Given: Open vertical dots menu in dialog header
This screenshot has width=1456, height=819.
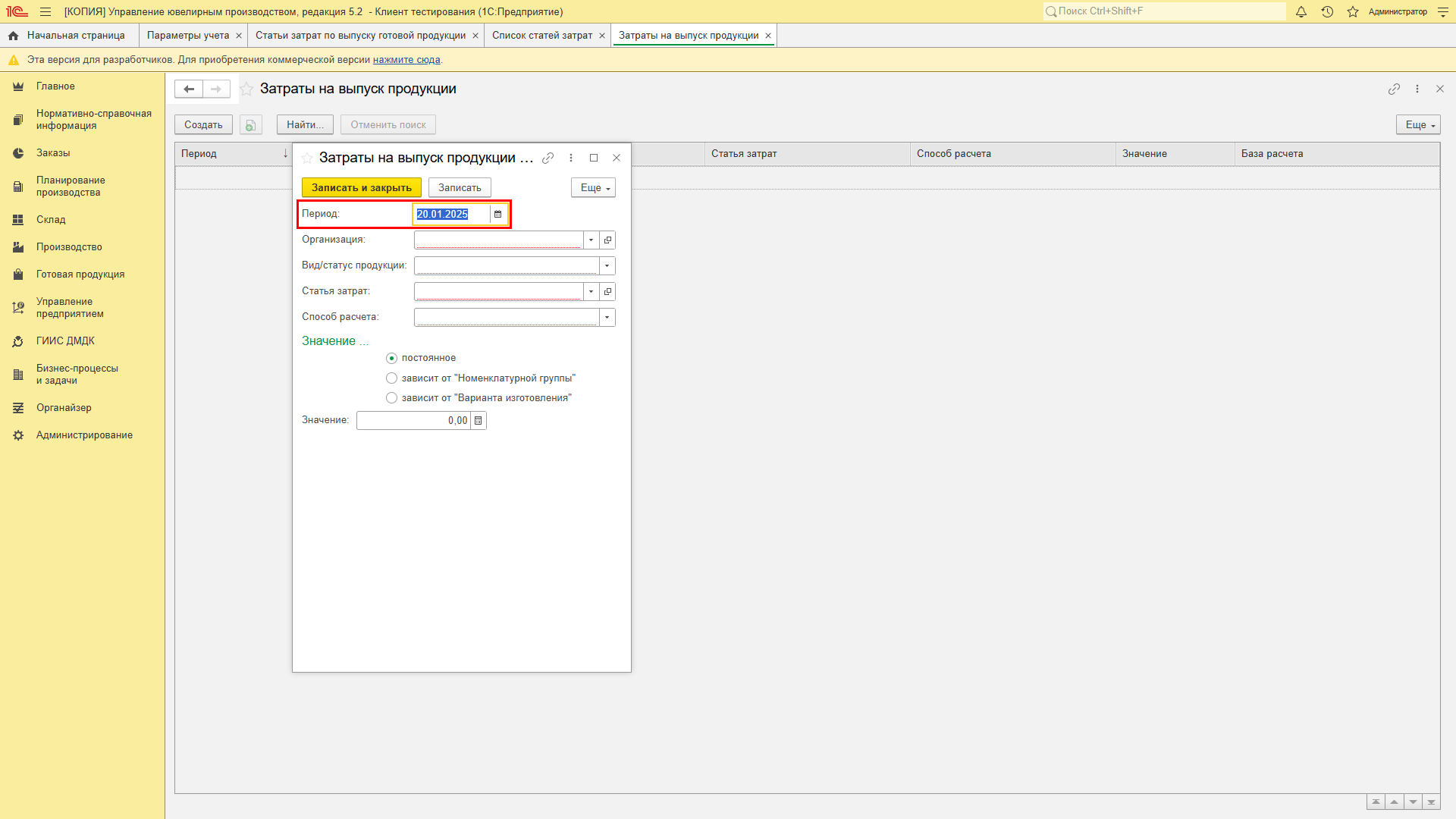Looking at the screenshot, I should point(571,158).
